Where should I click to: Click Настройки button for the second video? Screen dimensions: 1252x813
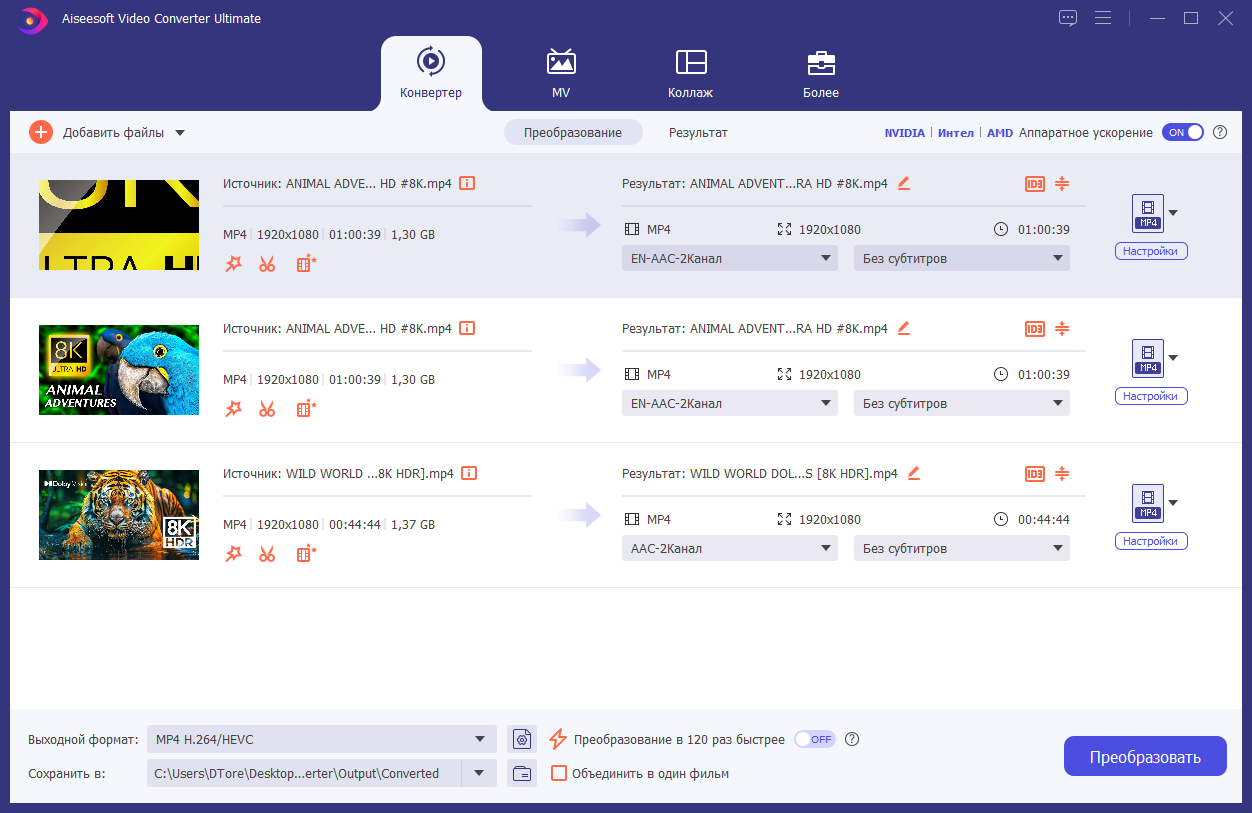1151,396
